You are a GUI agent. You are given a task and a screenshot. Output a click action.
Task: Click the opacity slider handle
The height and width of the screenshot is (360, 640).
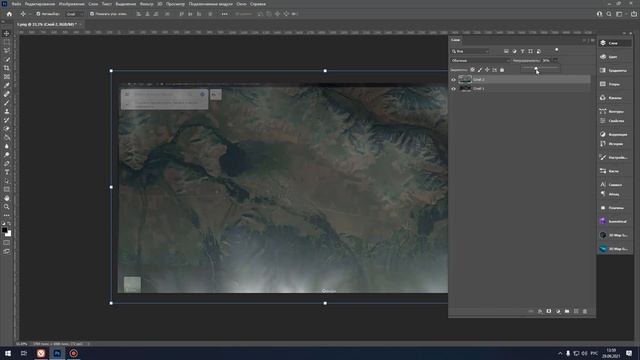coord(536,68)
